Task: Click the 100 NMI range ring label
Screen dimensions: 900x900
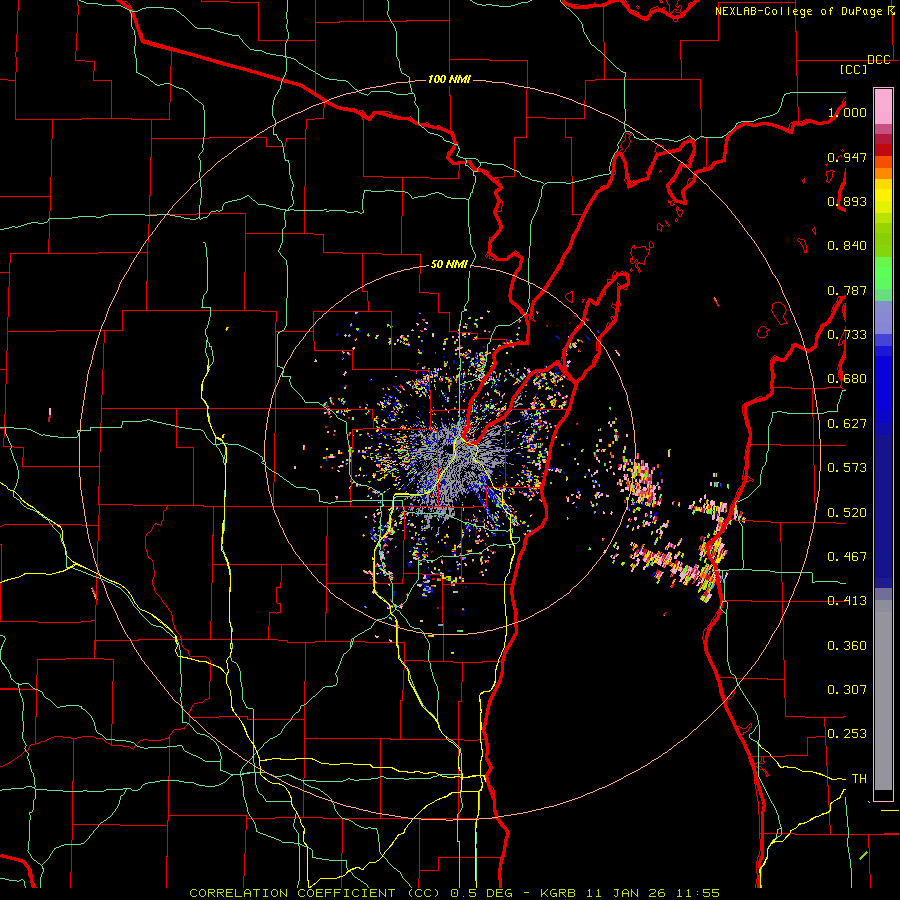Action: point(449,79)
